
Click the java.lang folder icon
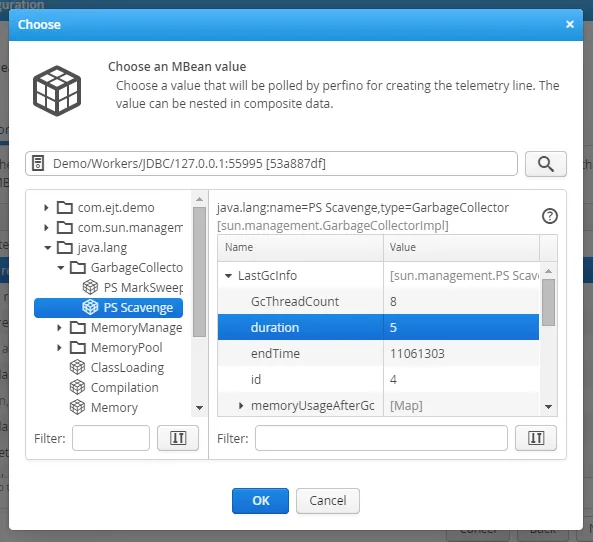coord(65,247)
